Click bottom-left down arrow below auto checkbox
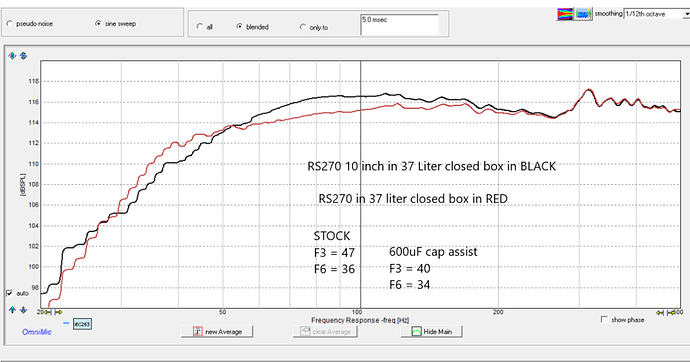Image resolution: width=690 pixels, height=362 pixels. point(23,310)
